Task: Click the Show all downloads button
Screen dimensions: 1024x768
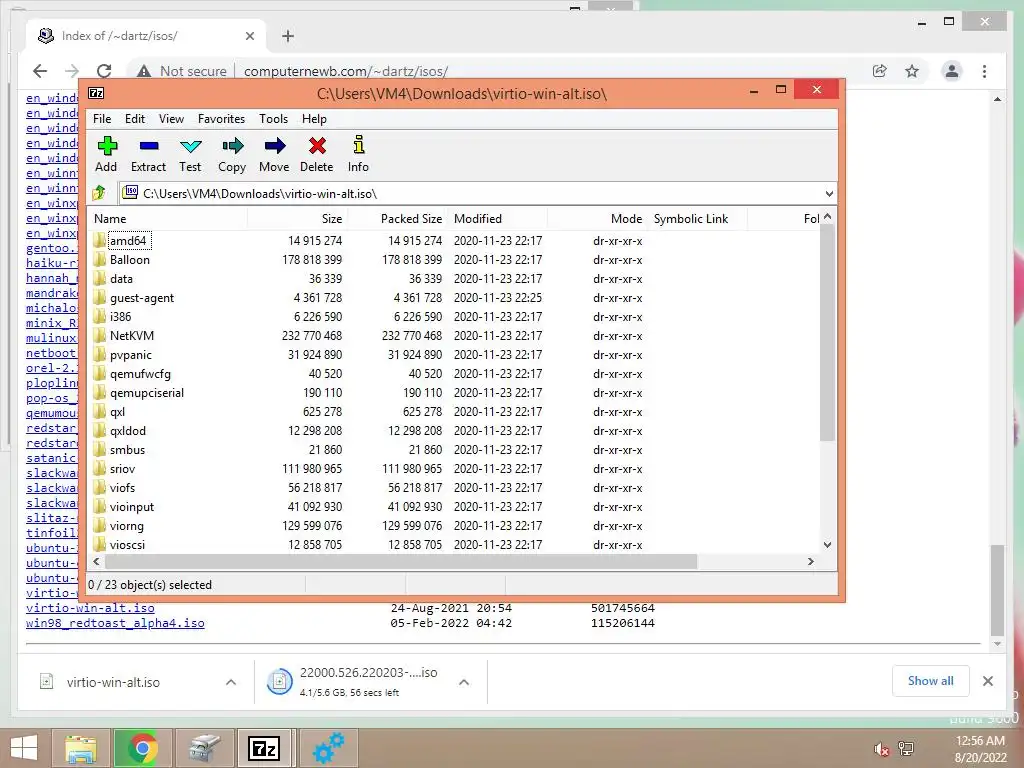Action: pos(931,680)
